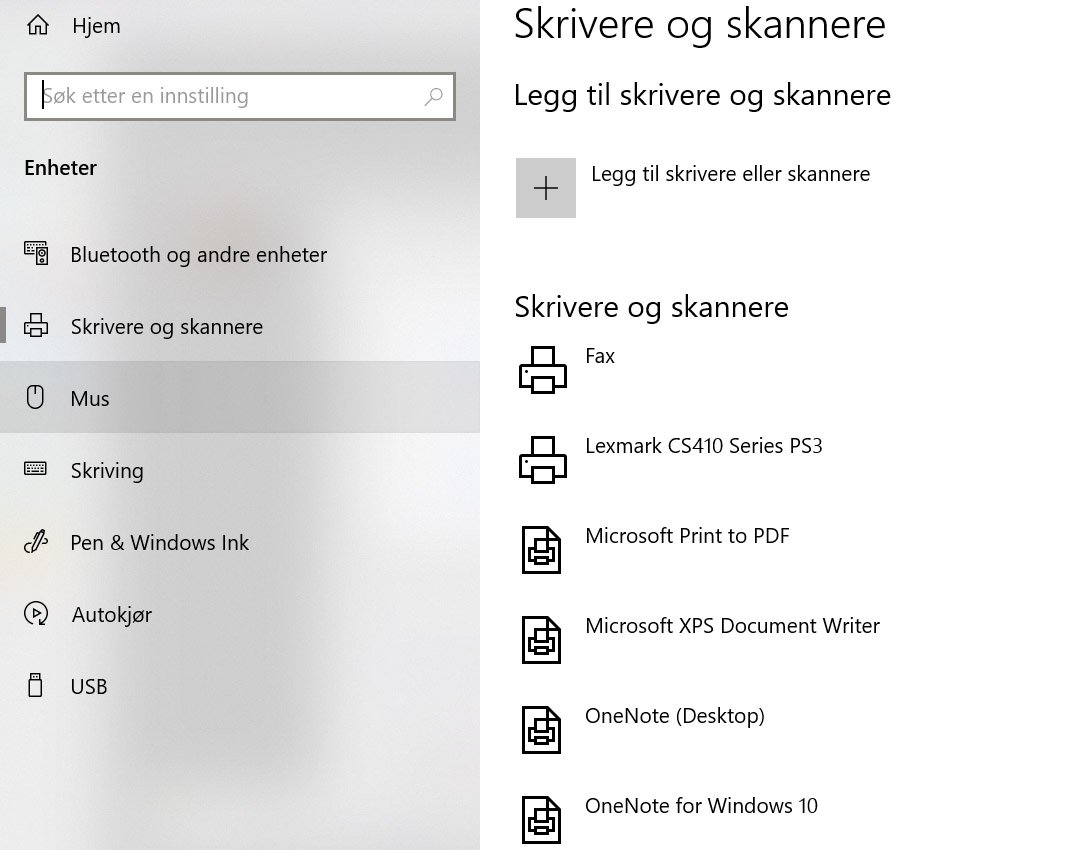Click the plus button to add a printer
1084x850 pixels.
[x=545, y=188]
